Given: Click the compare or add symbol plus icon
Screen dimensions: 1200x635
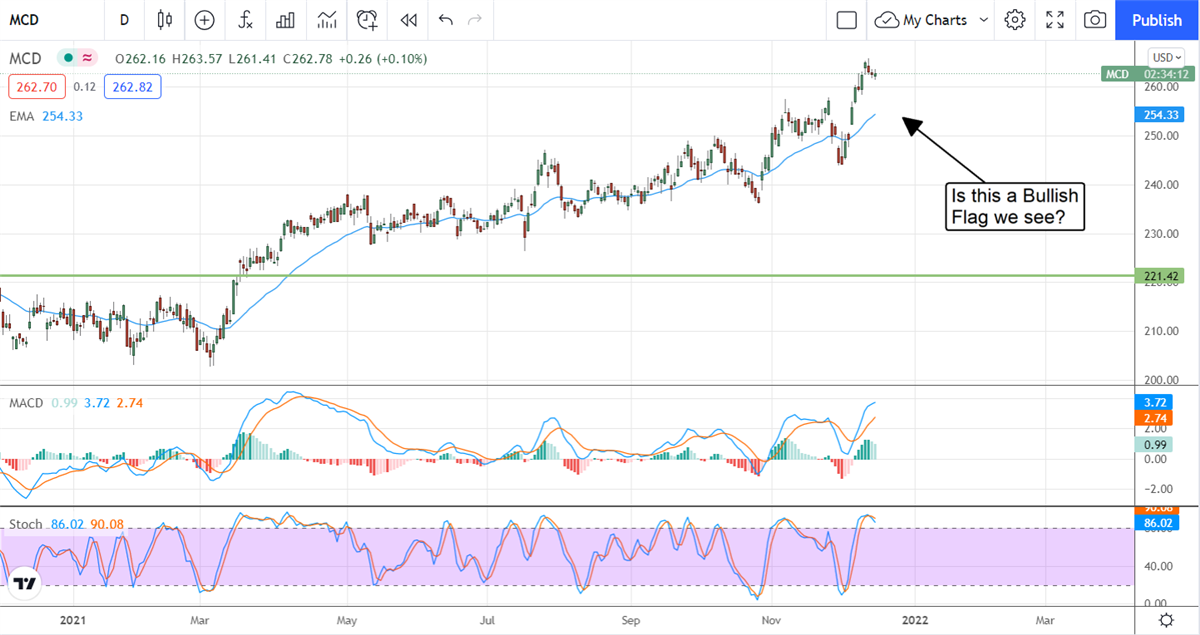Looking at the screenshot, I should [204, 20].
